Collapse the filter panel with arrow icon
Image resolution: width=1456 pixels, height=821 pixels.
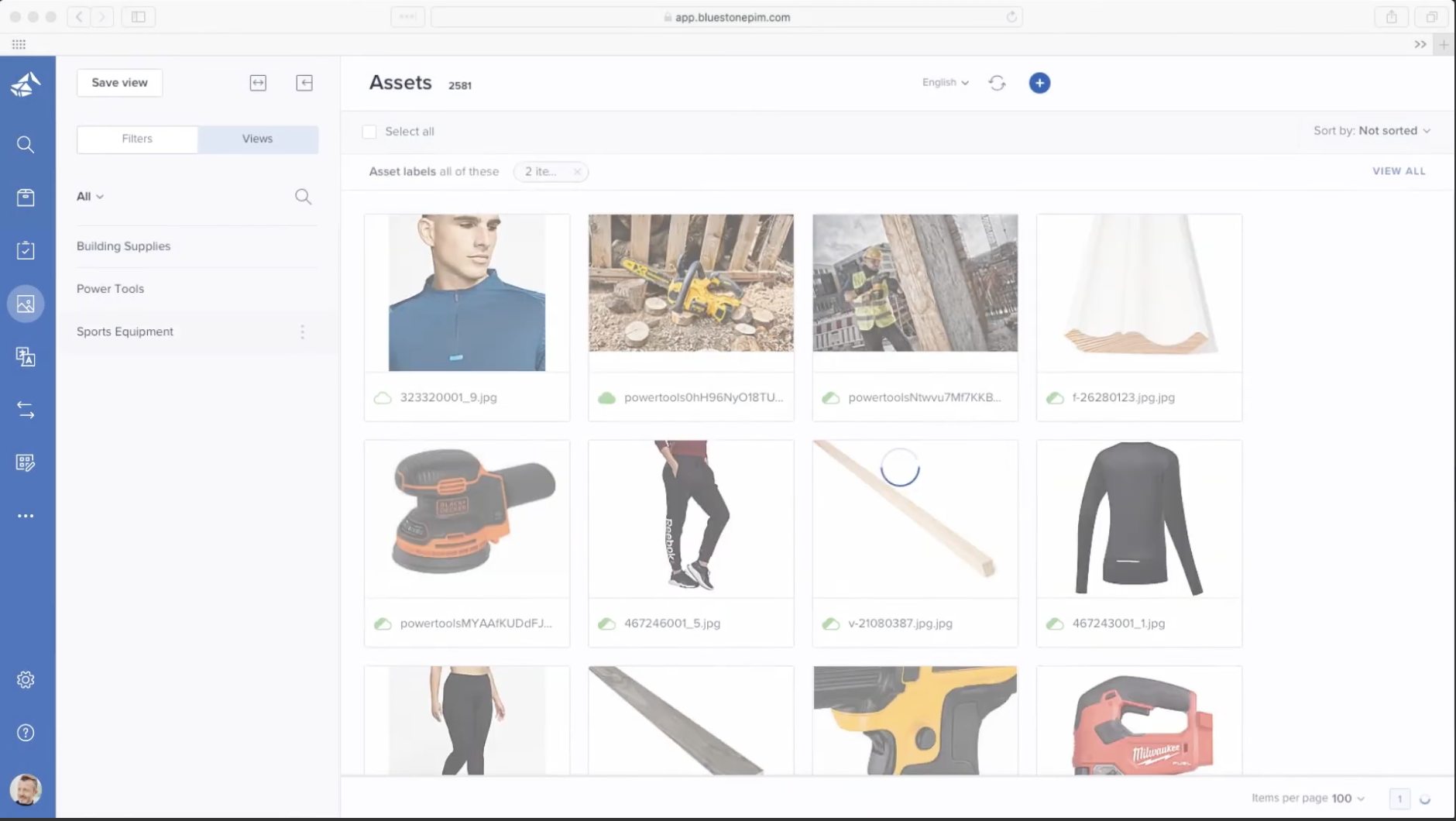coord(304,83)
